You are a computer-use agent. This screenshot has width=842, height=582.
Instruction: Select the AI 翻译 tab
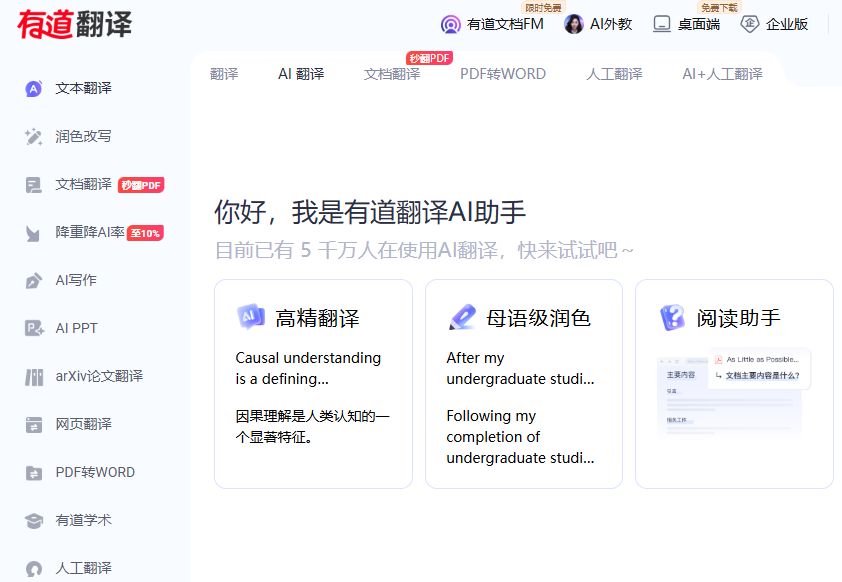(301, 74)
